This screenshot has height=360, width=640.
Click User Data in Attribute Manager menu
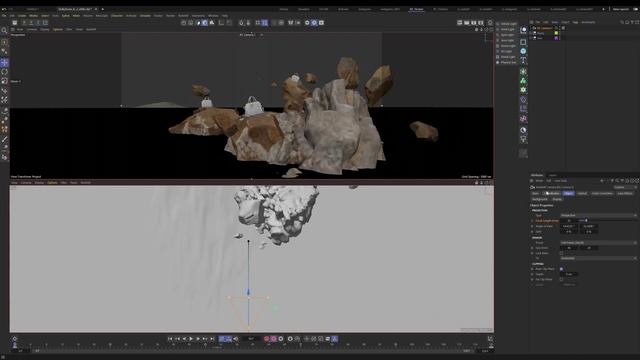pyautogui.click(x=560, y=180)
